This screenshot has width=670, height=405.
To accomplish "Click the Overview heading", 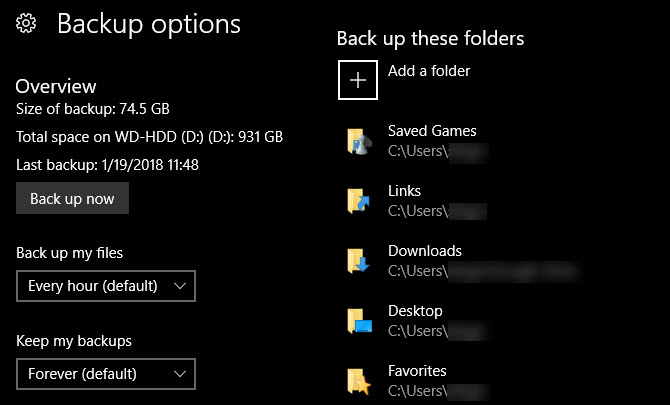I will [56, 86].
